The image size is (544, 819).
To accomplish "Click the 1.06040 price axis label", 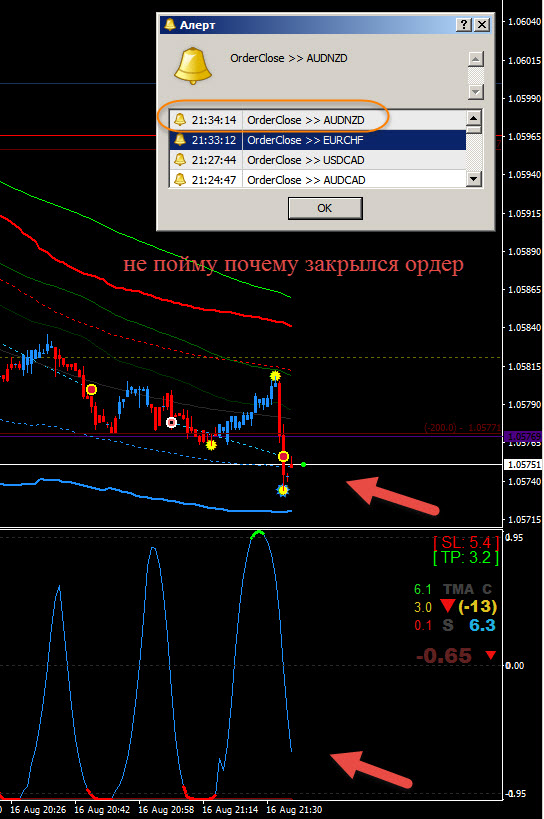I will (x=524, y=21).
